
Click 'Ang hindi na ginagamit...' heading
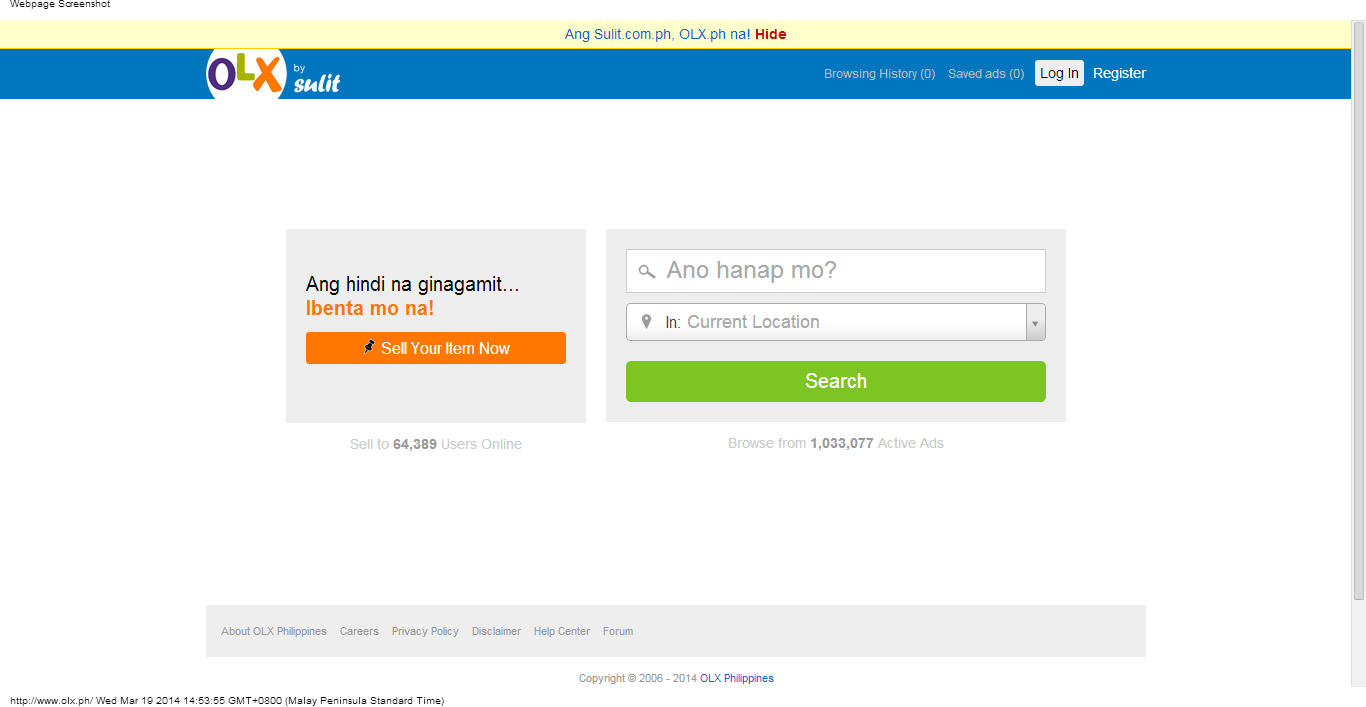click(413, 284)
